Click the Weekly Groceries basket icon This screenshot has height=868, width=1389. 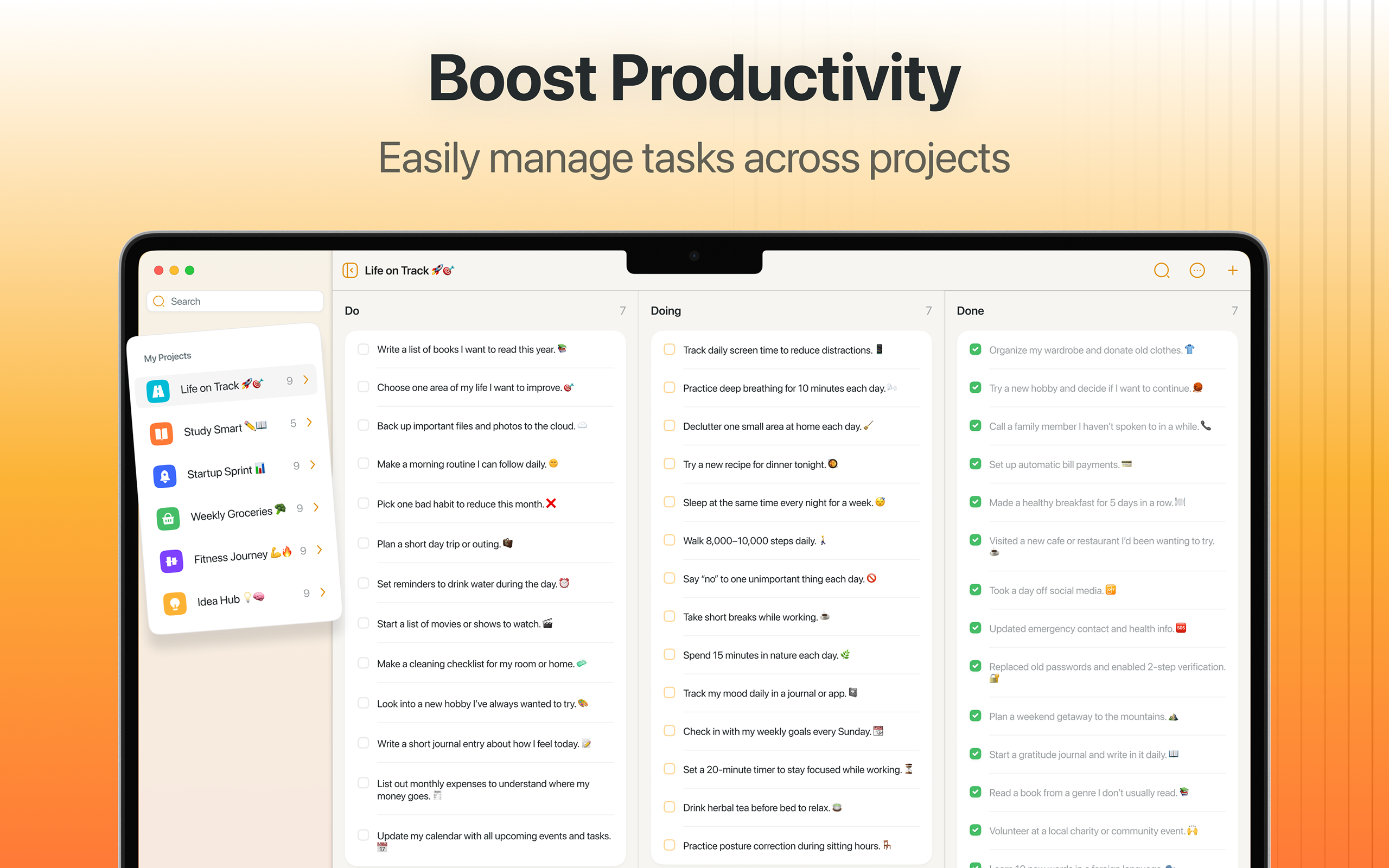coord(168,519)
